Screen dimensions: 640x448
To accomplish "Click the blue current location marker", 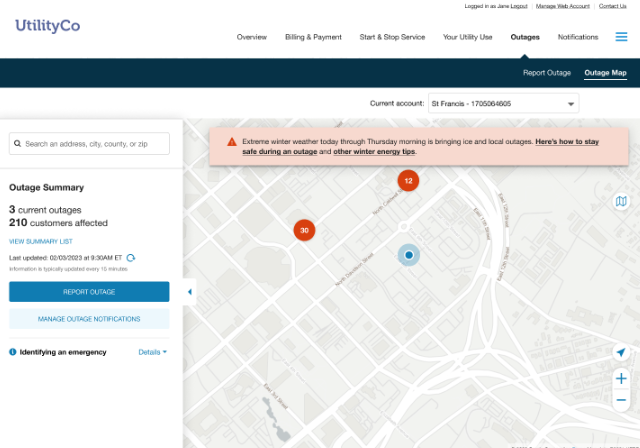I will click(x=408, y=256).
